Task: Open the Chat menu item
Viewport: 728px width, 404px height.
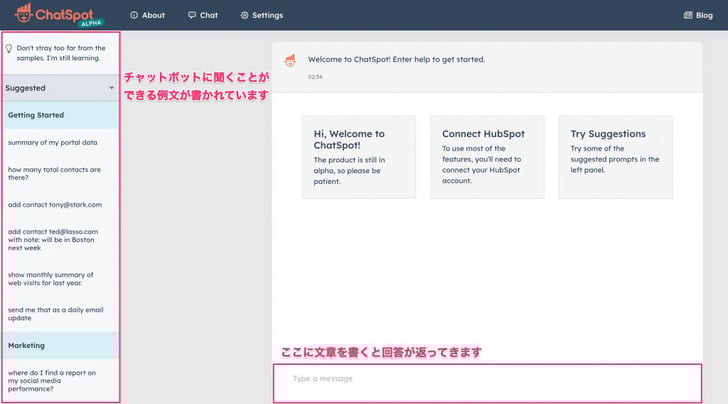Action: coord(203,15)
